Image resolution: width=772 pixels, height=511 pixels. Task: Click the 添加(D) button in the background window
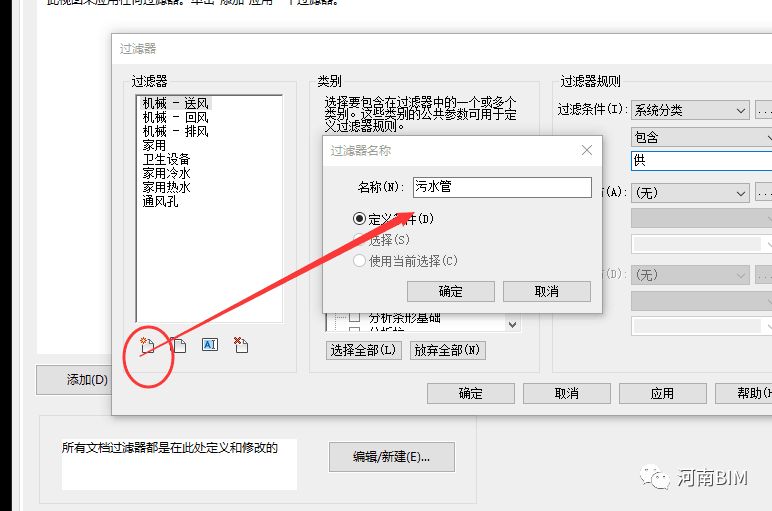point(74,380)
